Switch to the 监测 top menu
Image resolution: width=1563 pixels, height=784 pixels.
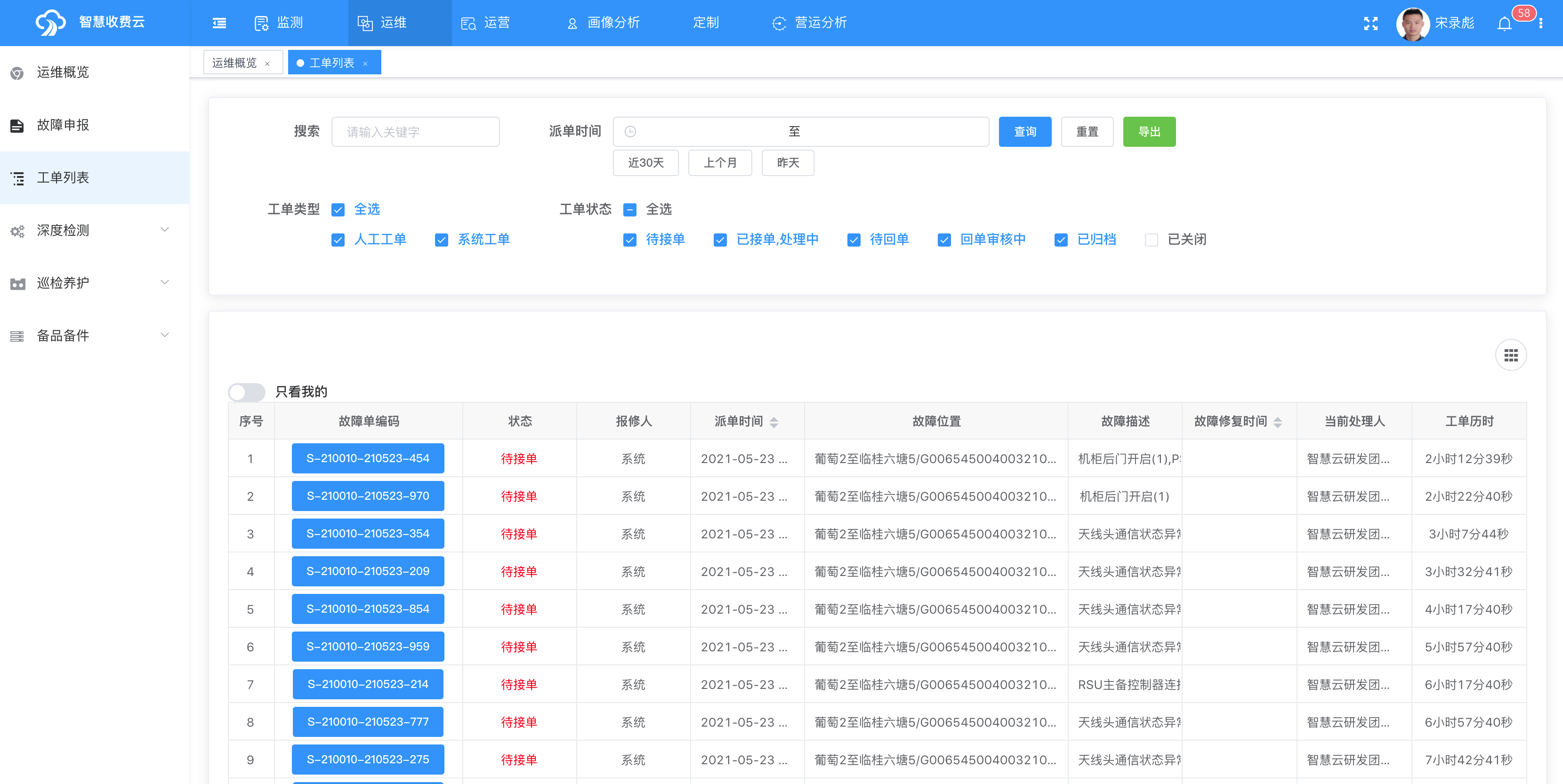pyautogui.click(x=279, y=23)
